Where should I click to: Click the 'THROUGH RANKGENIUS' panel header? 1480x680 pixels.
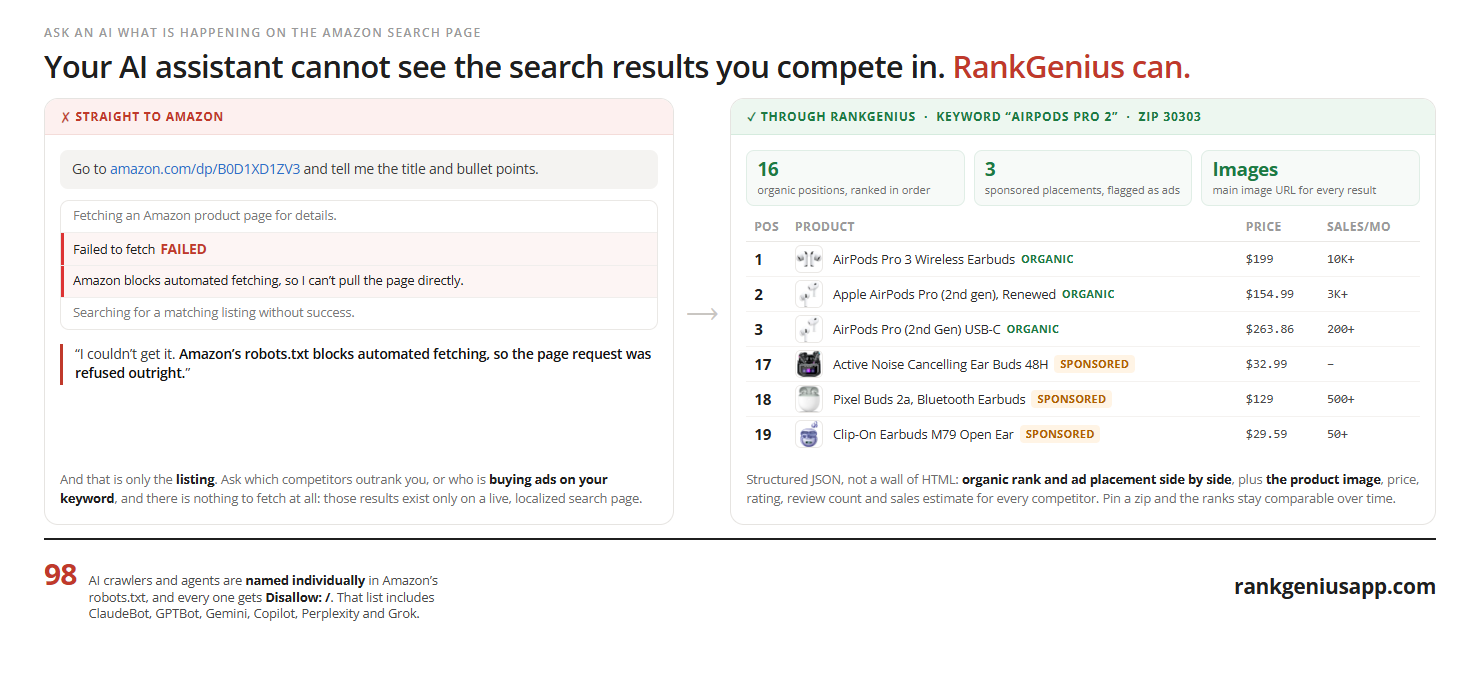click(x=1083, y=117)
